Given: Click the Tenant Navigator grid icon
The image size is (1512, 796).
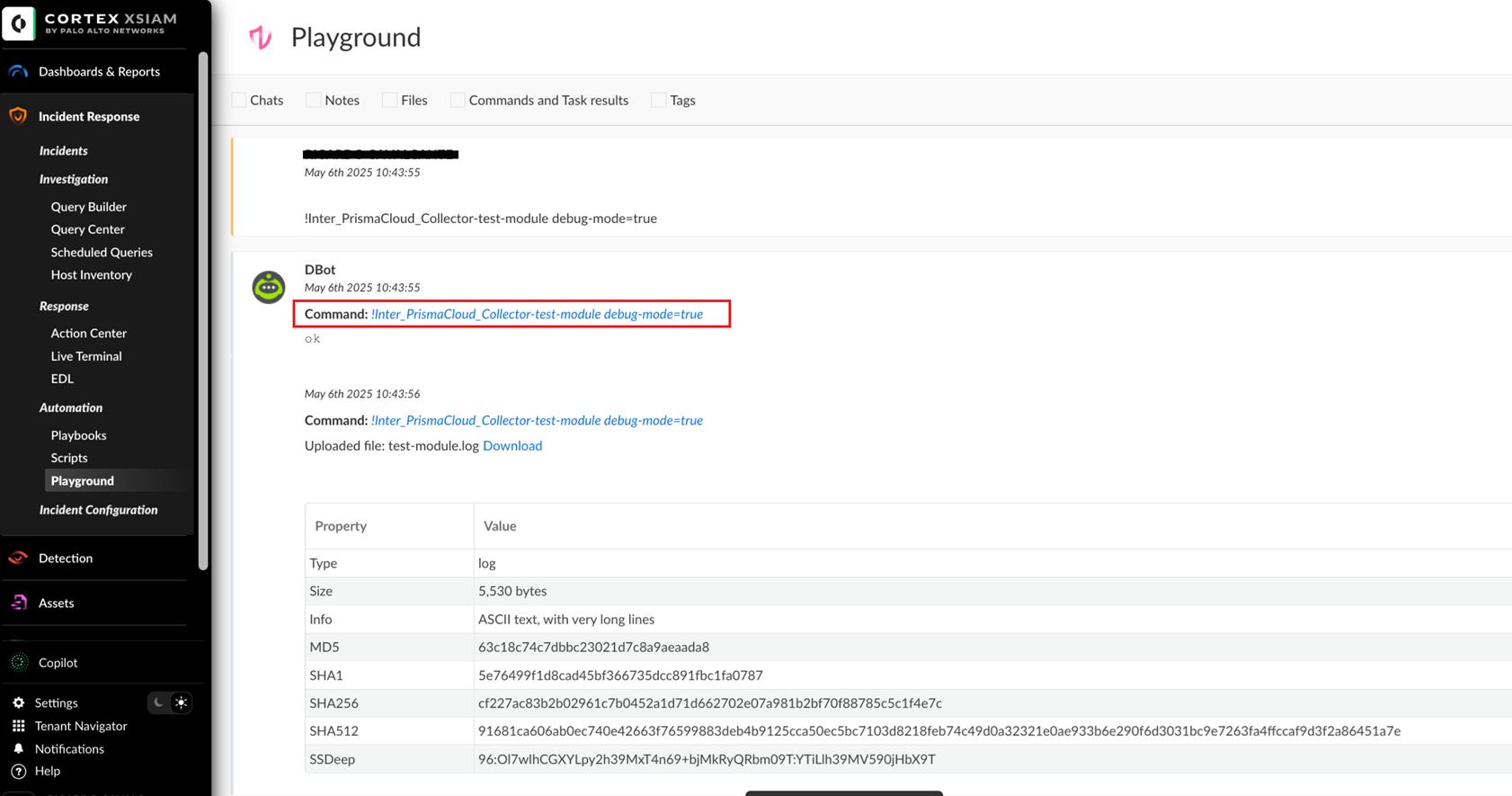Looking at the screenshot, I should click(x=19, y=726).
